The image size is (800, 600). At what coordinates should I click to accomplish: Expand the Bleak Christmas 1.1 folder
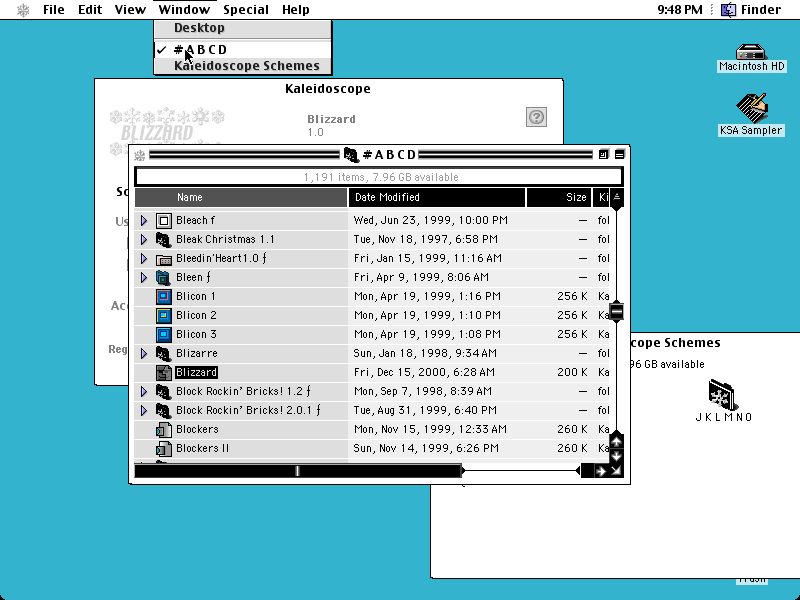pos(144,239)
